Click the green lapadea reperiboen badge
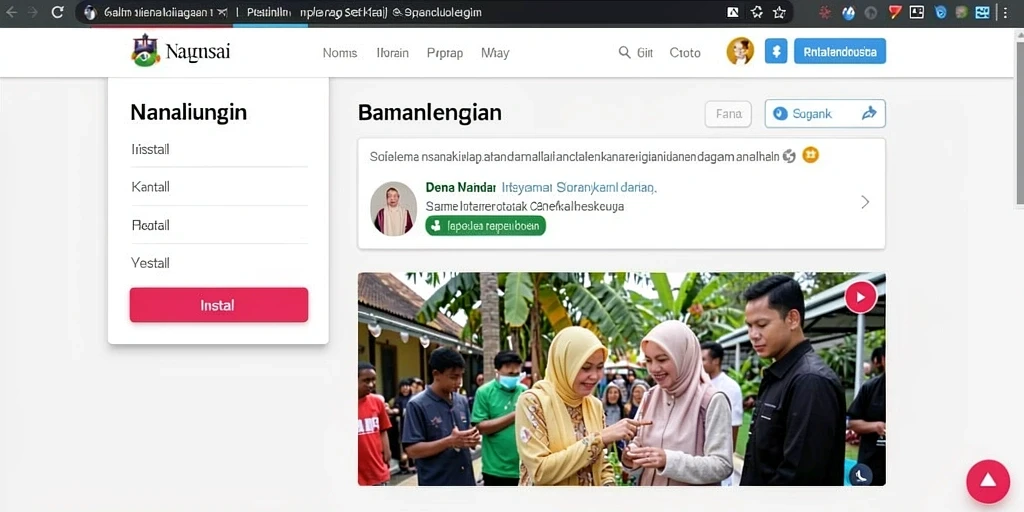 tap(485, 226)
